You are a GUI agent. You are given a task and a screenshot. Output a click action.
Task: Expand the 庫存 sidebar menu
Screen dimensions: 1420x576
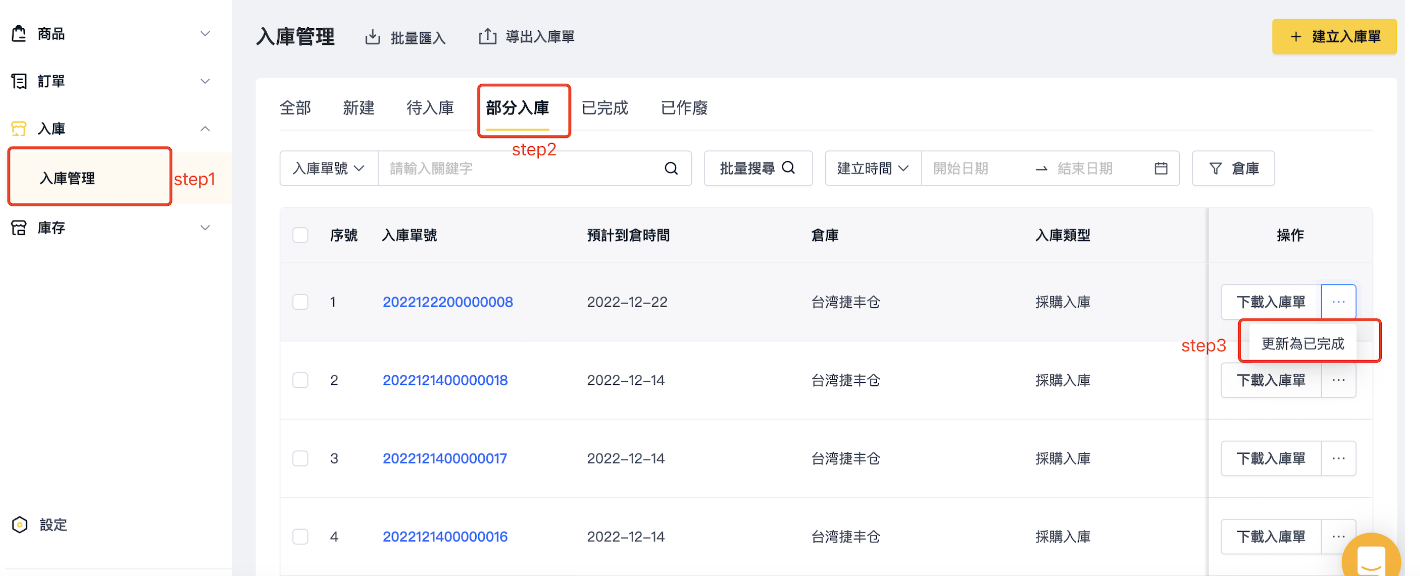point(206,228)
